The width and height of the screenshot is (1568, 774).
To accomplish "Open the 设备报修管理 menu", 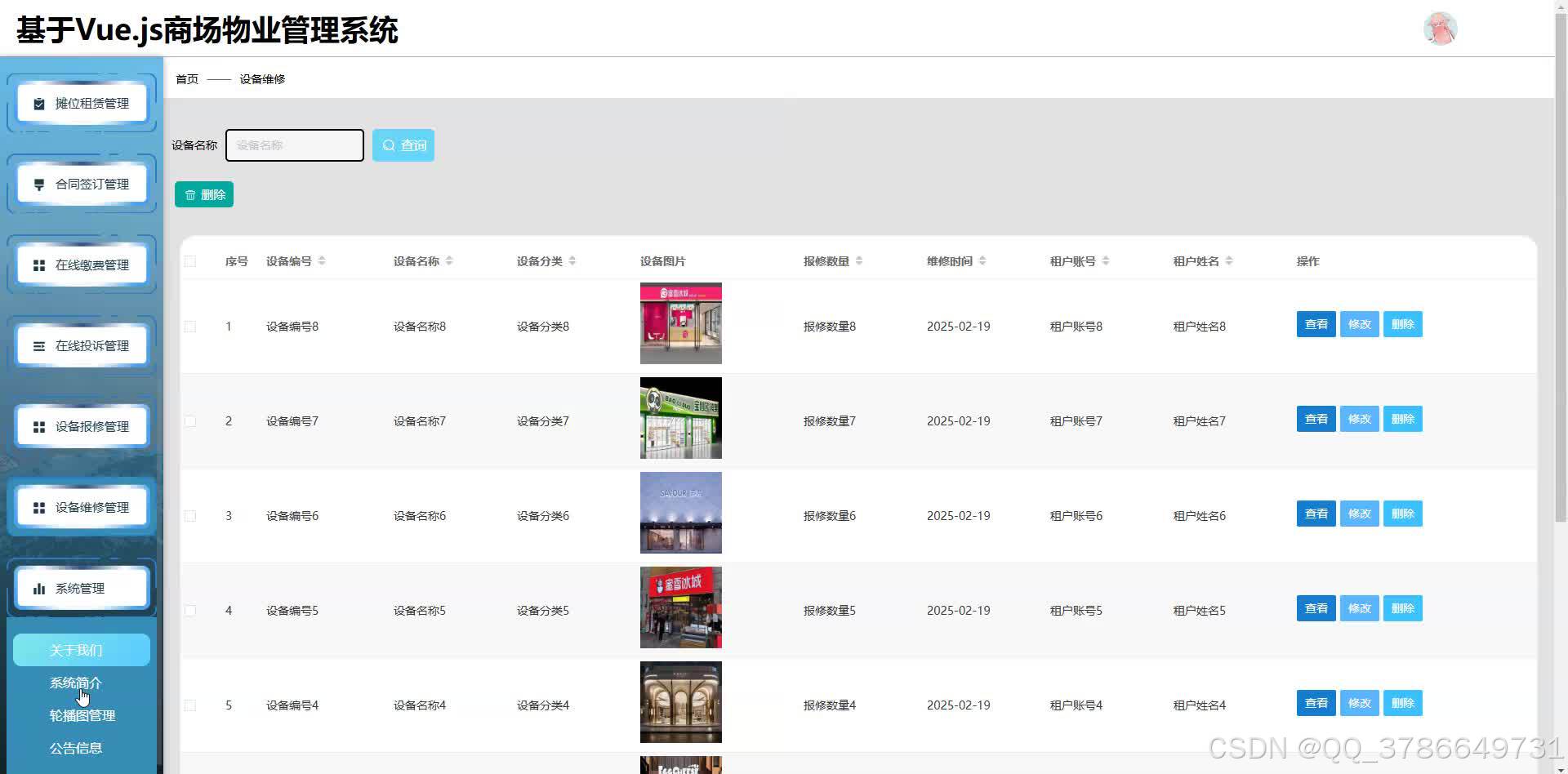I will pyautogui.click(x=82, y=427).
